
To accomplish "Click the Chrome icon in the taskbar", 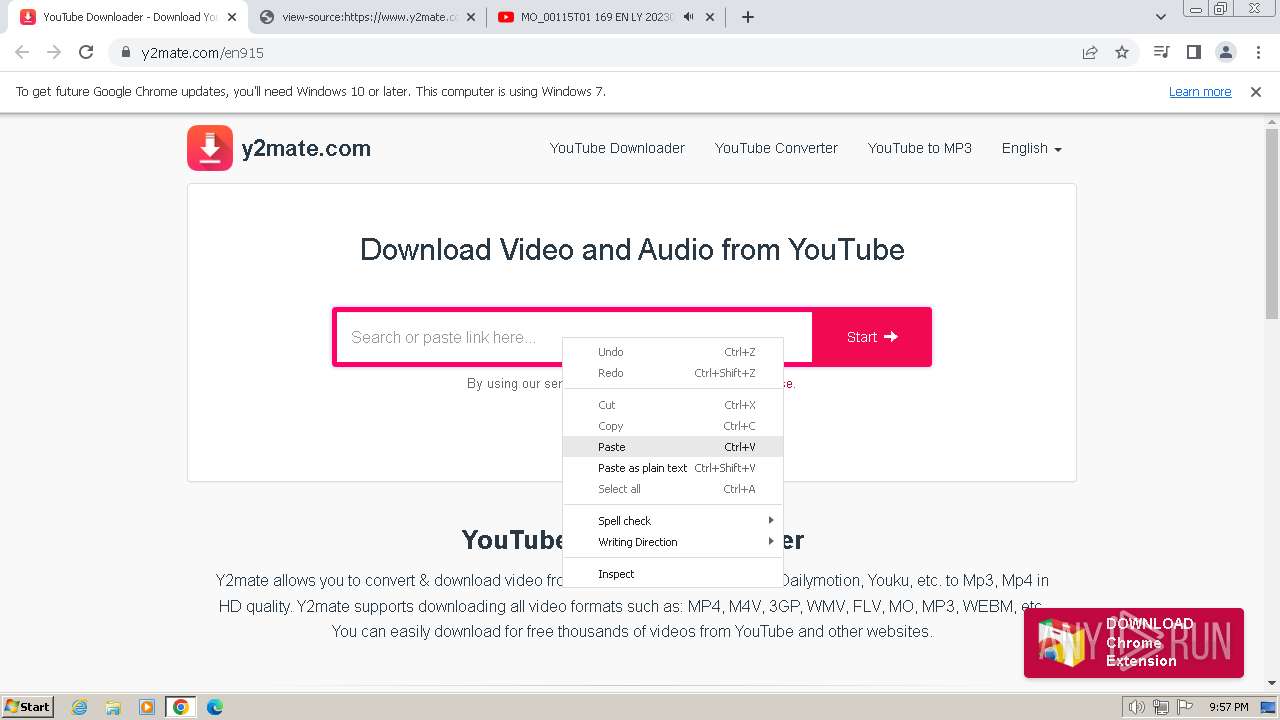I will coord(180,707).
